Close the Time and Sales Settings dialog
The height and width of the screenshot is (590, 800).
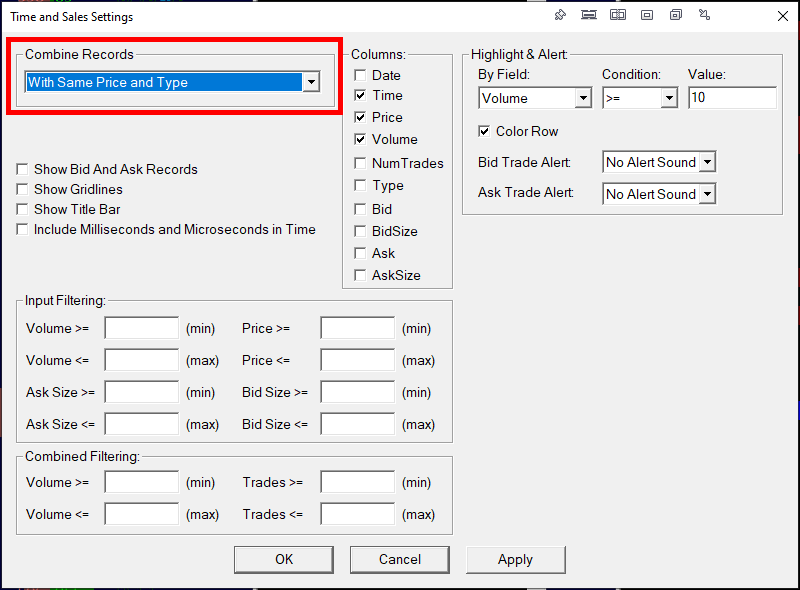click(781, 16)
